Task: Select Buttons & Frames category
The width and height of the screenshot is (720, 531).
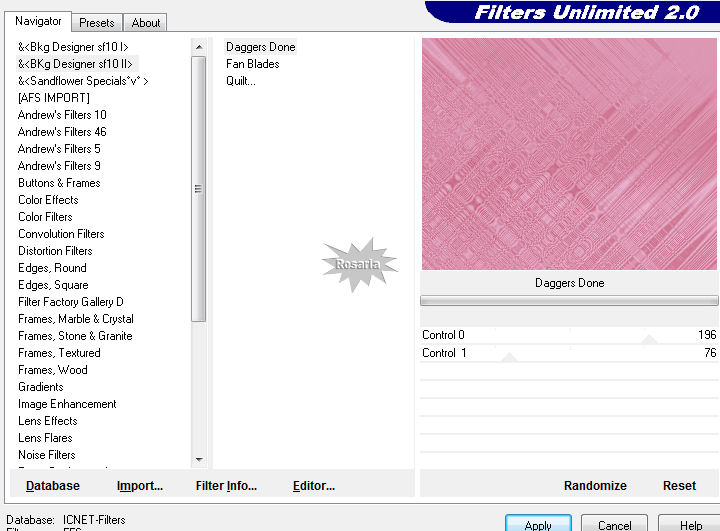Action: pos(59,183)
